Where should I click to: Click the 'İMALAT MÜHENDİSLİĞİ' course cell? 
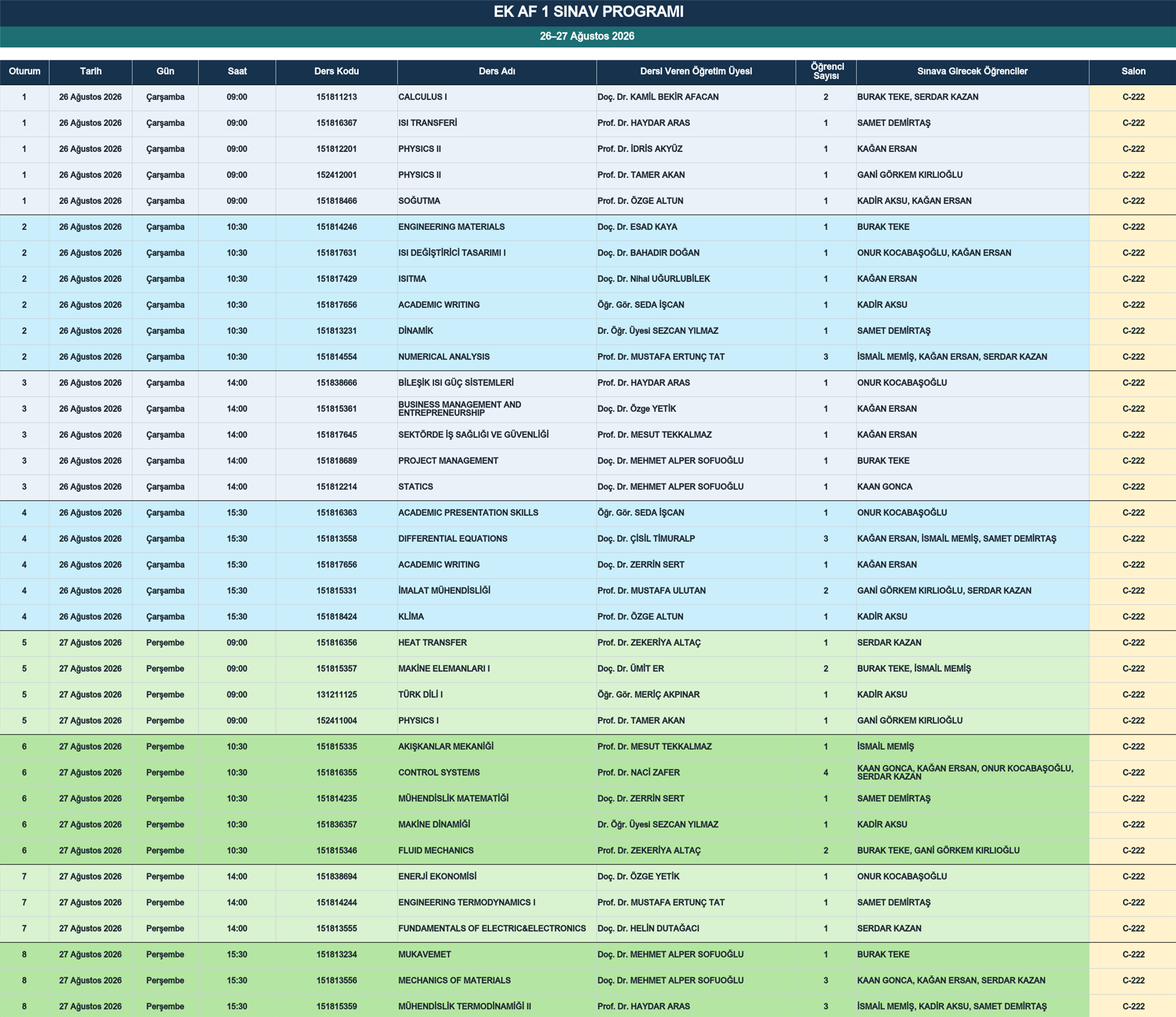tap(497, 591)
